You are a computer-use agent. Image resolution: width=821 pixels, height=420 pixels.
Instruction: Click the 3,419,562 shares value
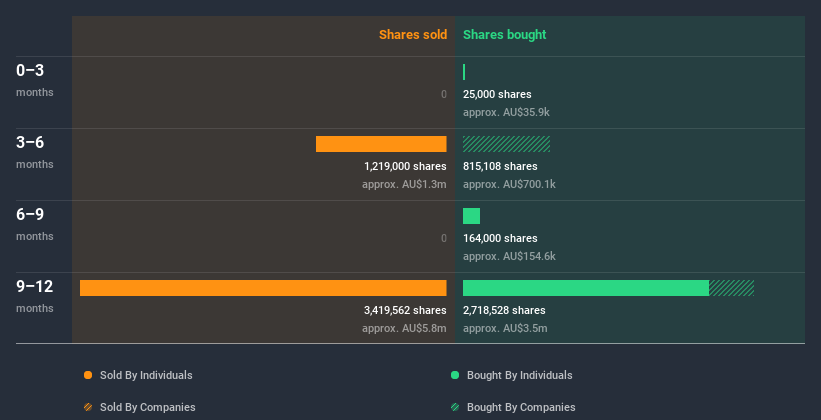pyautogui.click(x=405, y=310)
